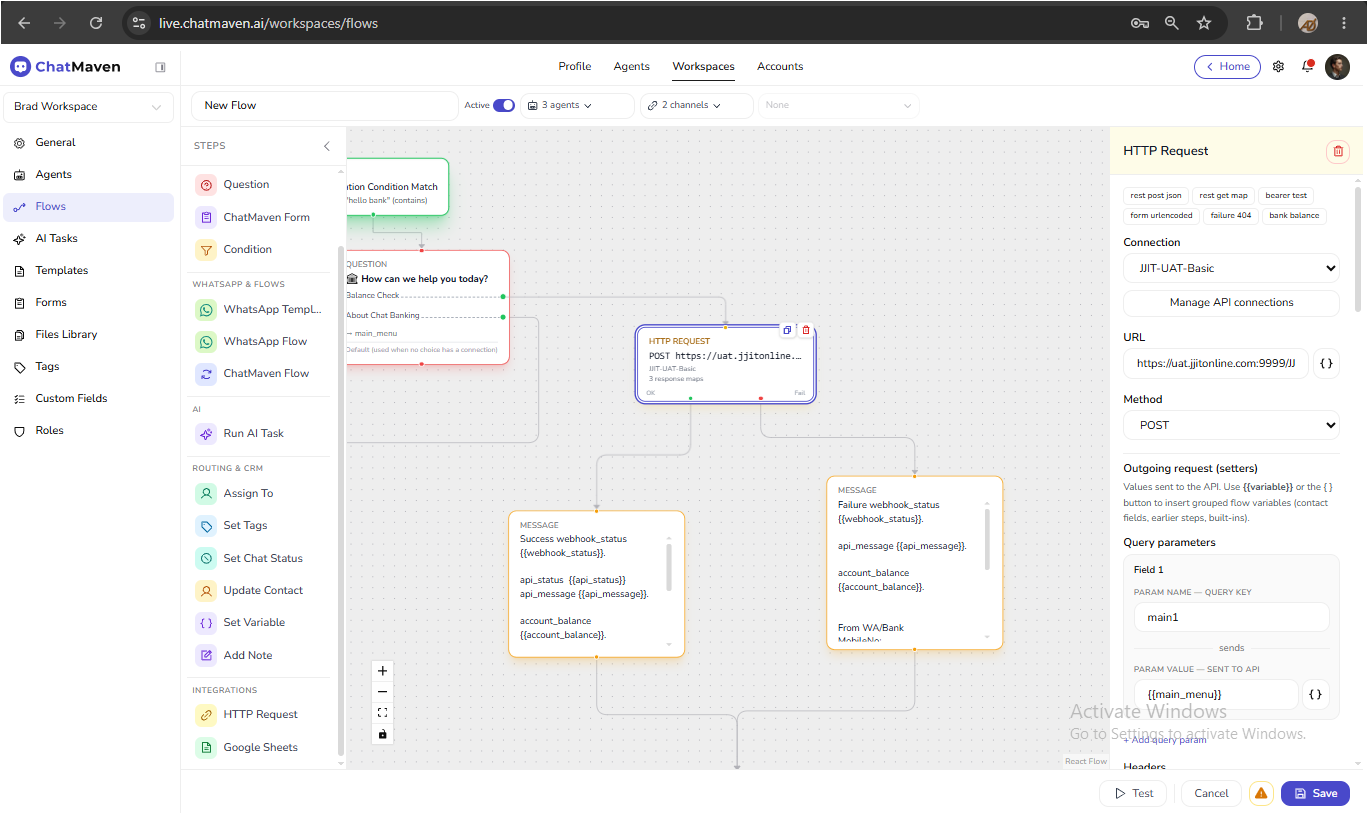Screen dimensions: 1367x817
Task: Open General in the sidebar
Action: pos(88,143)
